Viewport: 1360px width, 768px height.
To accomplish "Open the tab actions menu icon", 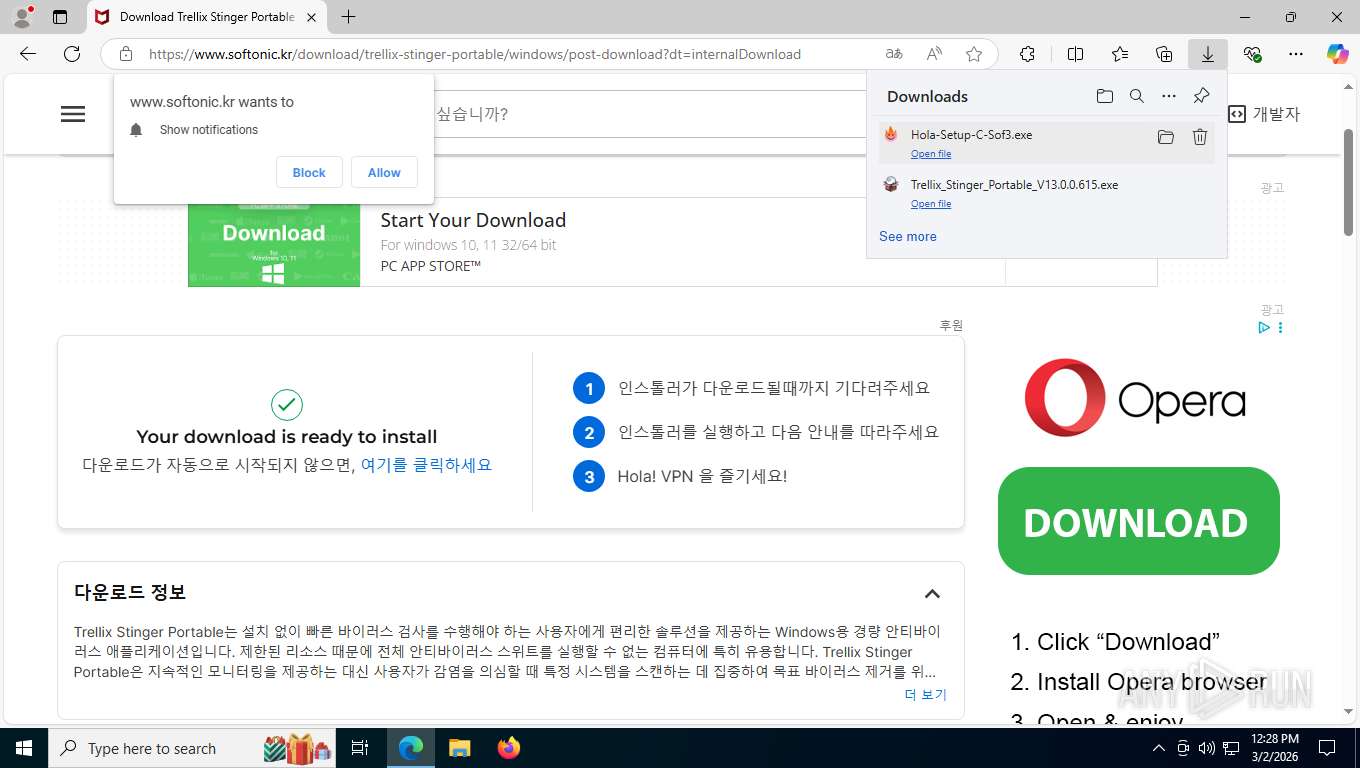I will [x=60, y=17].
